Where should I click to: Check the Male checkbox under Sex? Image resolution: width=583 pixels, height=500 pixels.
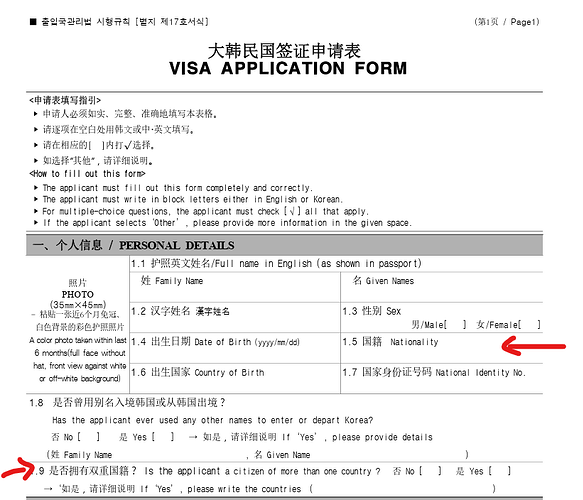(455, 325)
